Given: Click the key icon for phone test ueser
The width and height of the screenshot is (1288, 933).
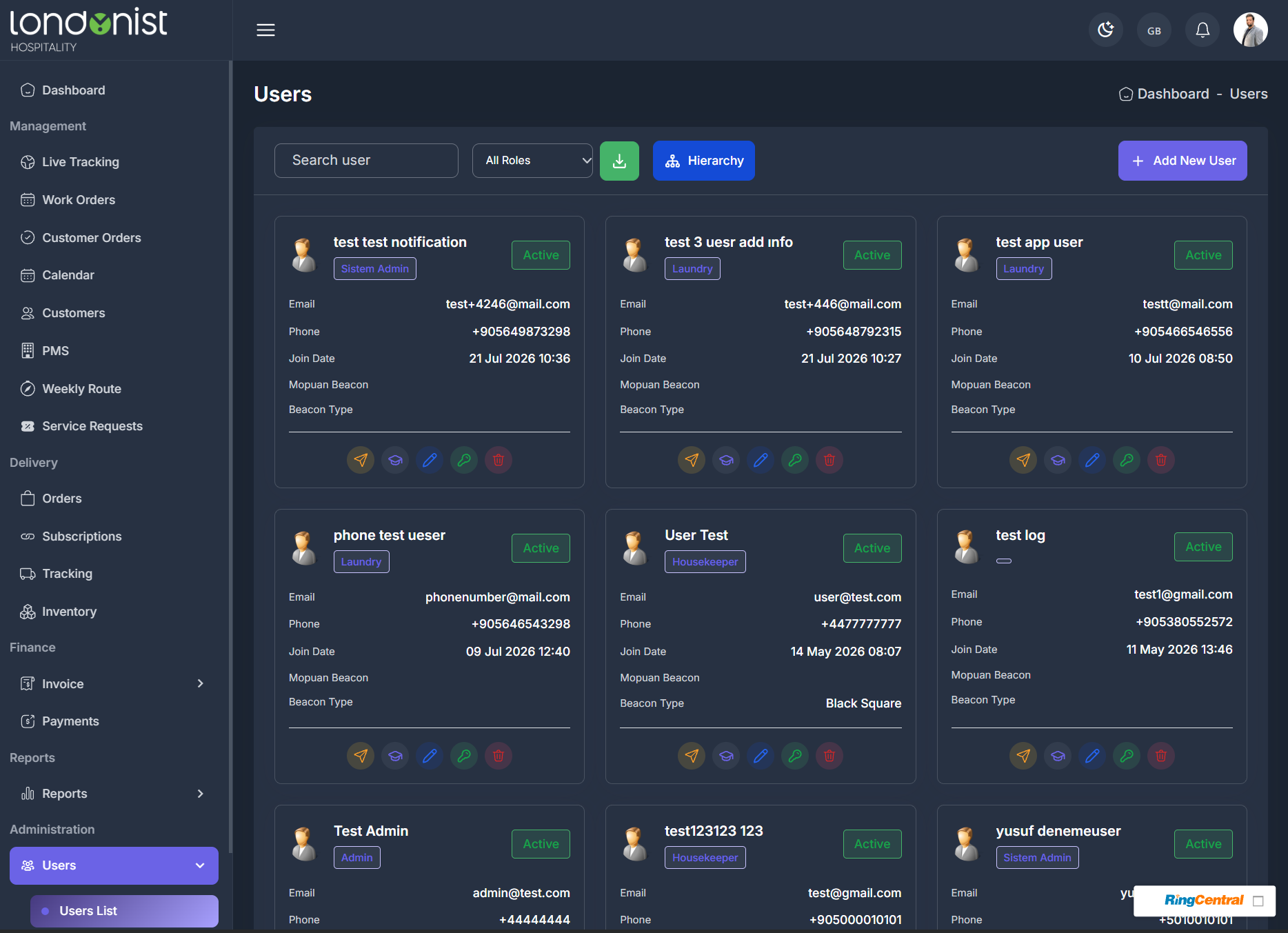Looking at the screenshot, I should pyautogui.click(x=464, y=756).
